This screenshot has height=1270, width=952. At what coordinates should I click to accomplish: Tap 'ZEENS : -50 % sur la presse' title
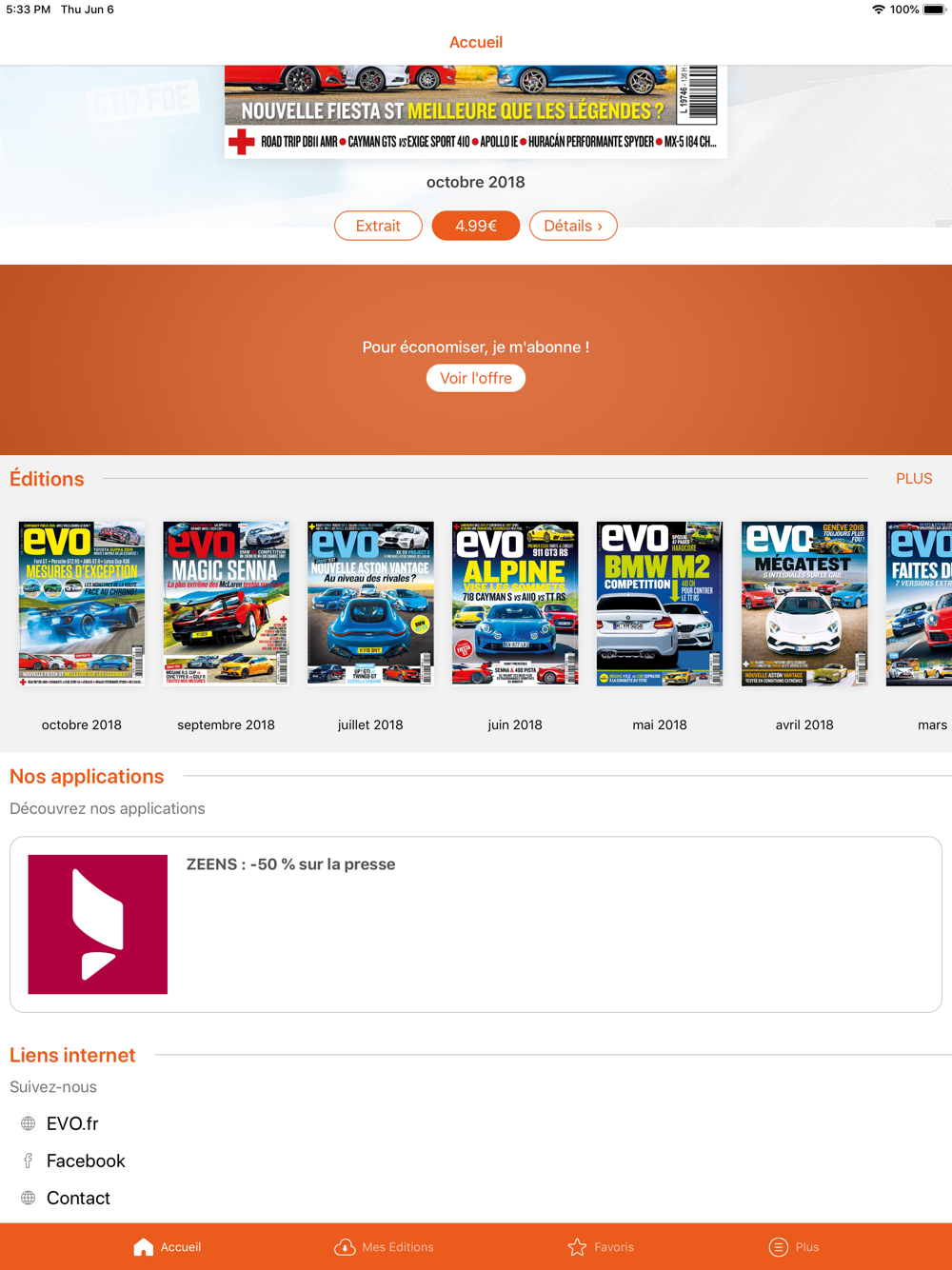290,864
